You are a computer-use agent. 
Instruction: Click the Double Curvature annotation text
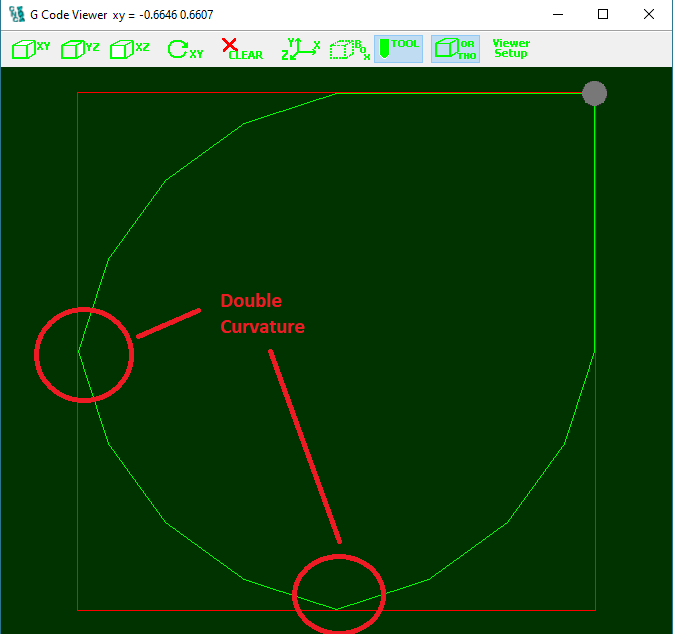tap(262, 313)
